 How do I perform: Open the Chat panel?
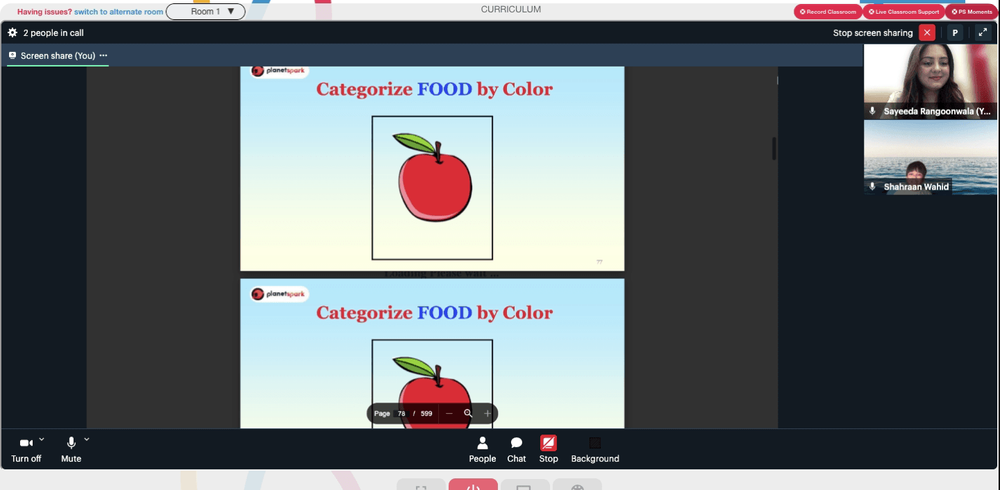pos(517,450)
